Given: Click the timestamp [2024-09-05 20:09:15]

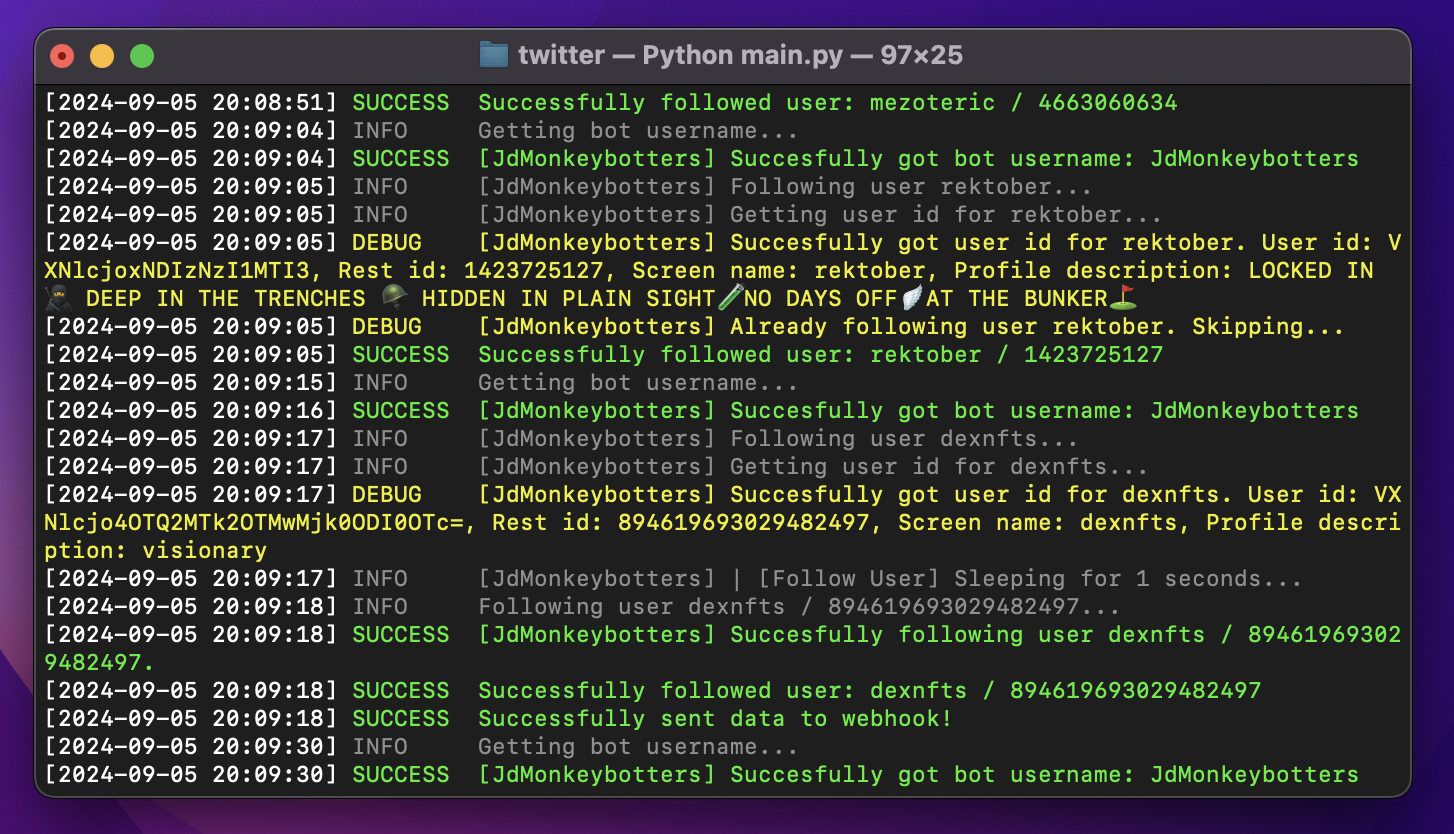Looking at the screenshot, I should point(191,382).
